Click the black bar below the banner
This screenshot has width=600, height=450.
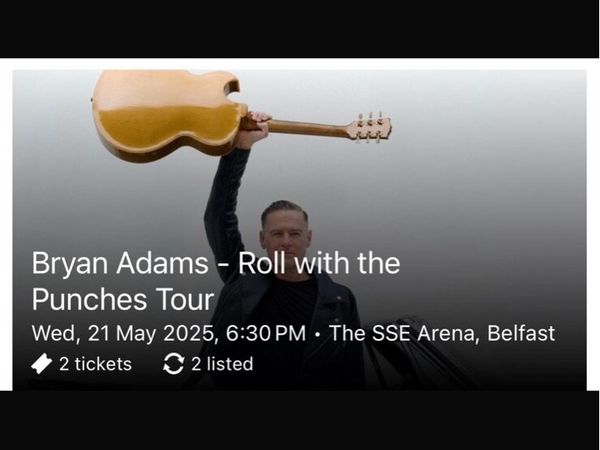(x=300, y=420)
